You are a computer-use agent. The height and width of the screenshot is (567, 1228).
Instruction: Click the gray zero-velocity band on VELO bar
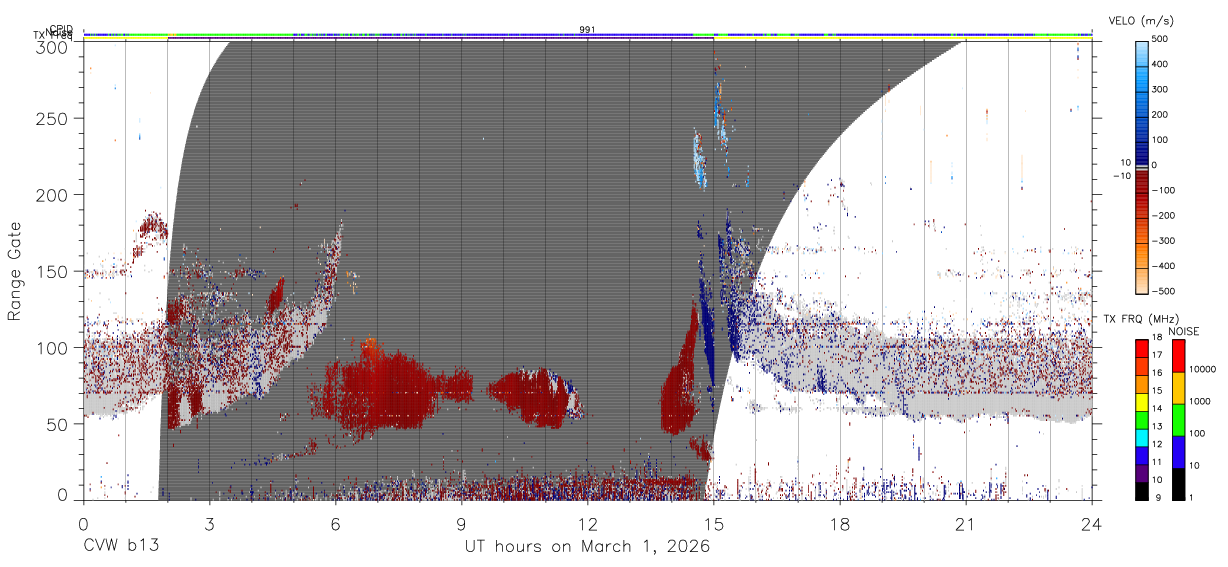(x=1142, y=167)
